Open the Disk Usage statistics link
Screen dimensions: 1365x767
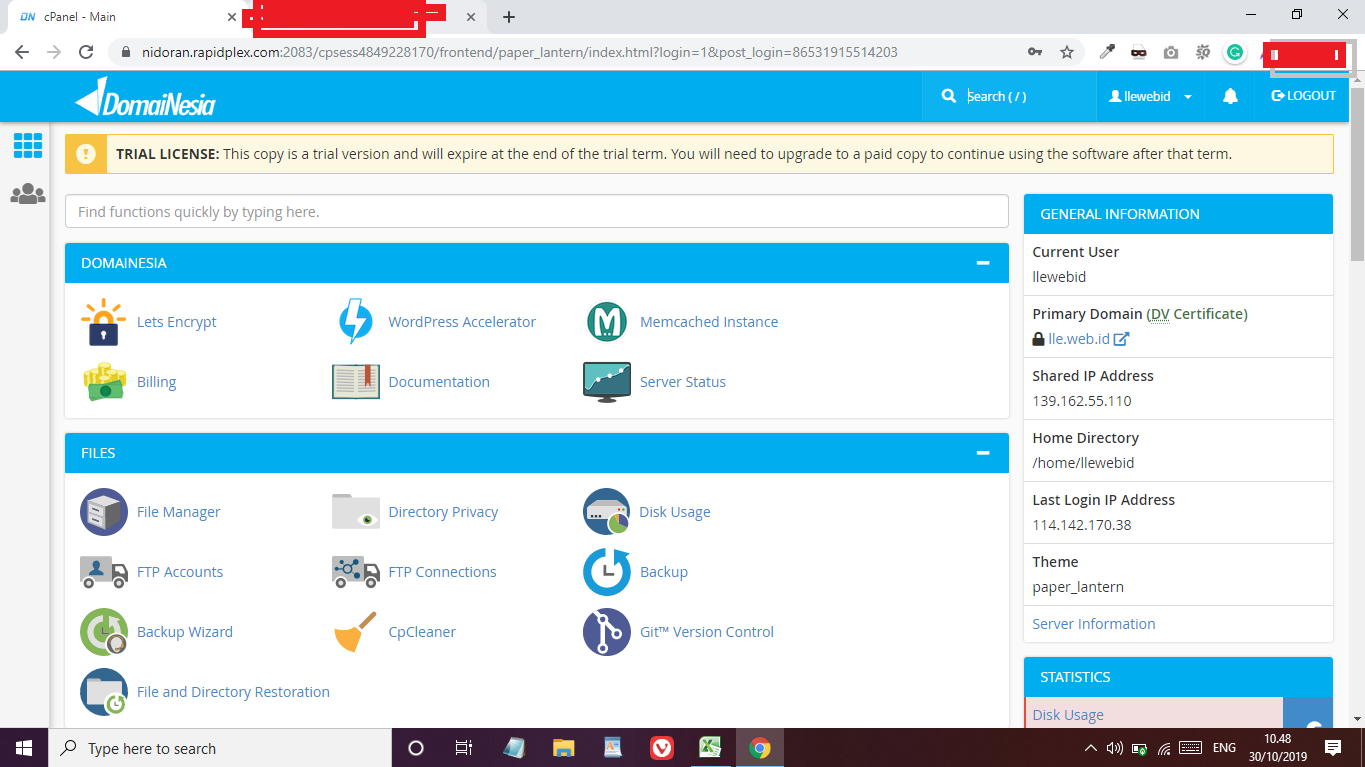(x=1068, y=715)
